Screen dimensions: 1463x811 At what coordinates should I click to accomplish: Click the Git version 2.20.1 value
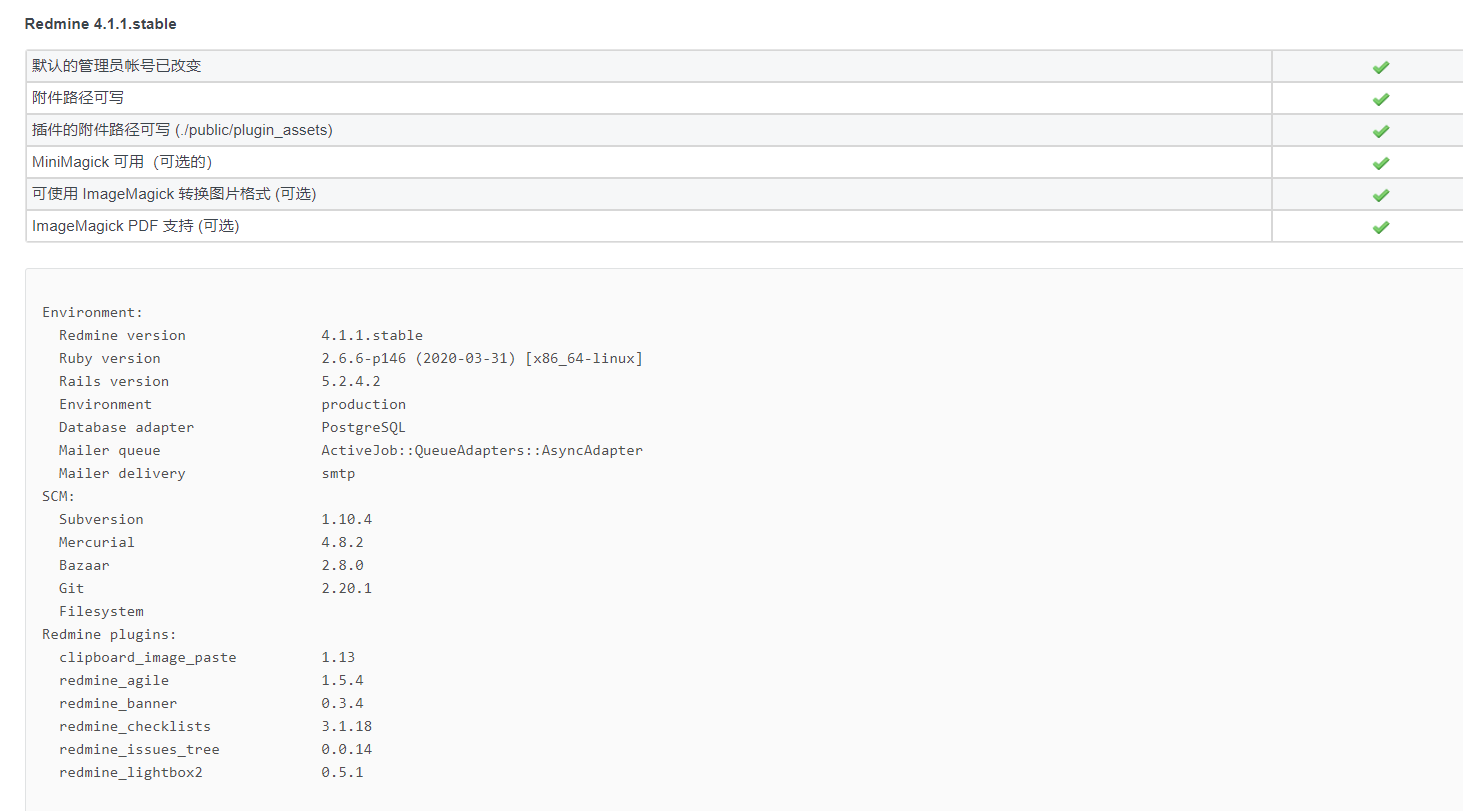point(346,588)
